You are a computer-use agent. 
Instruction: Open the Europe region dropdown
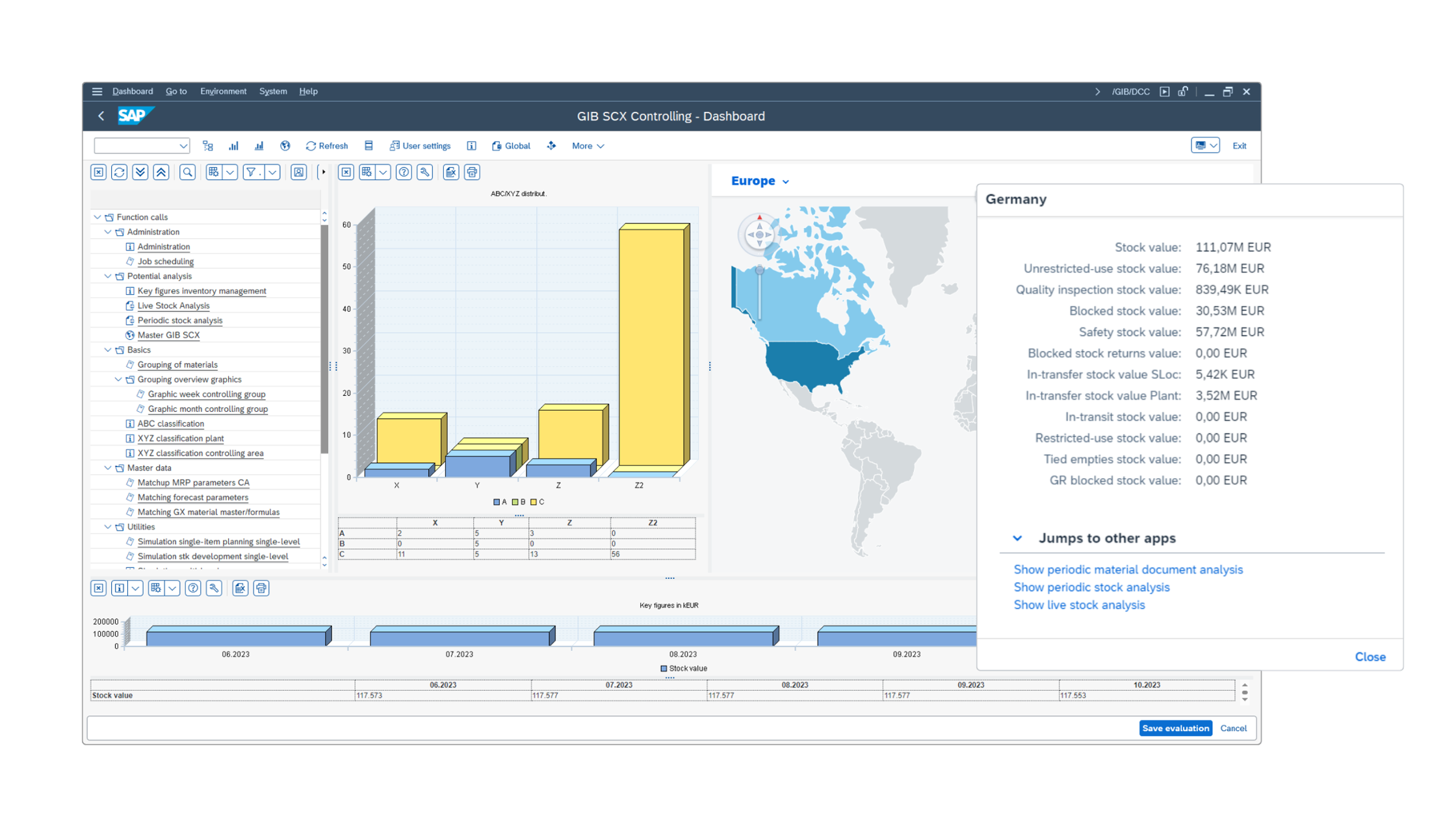click(x=786, y=181)
